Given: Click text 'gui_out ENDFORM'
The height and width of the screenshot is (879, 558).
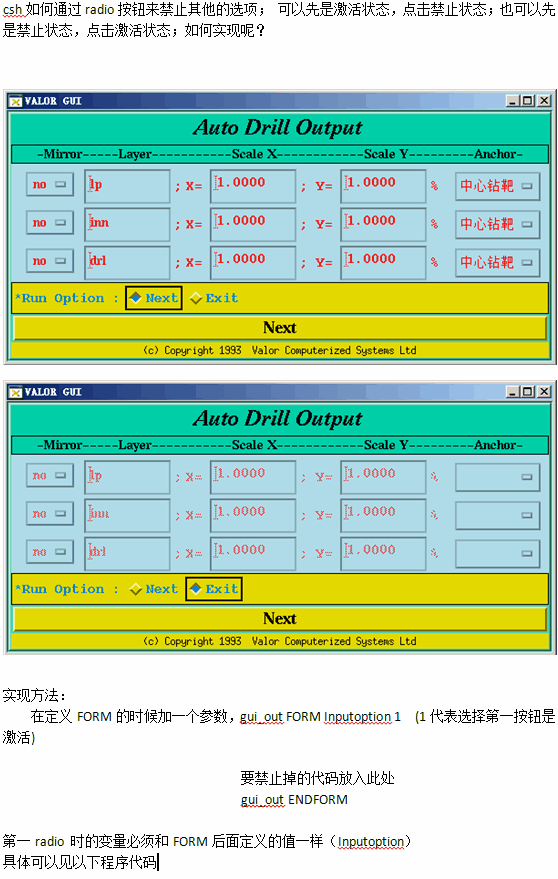Looking at the screenshot, I should [x=294, y=799].
